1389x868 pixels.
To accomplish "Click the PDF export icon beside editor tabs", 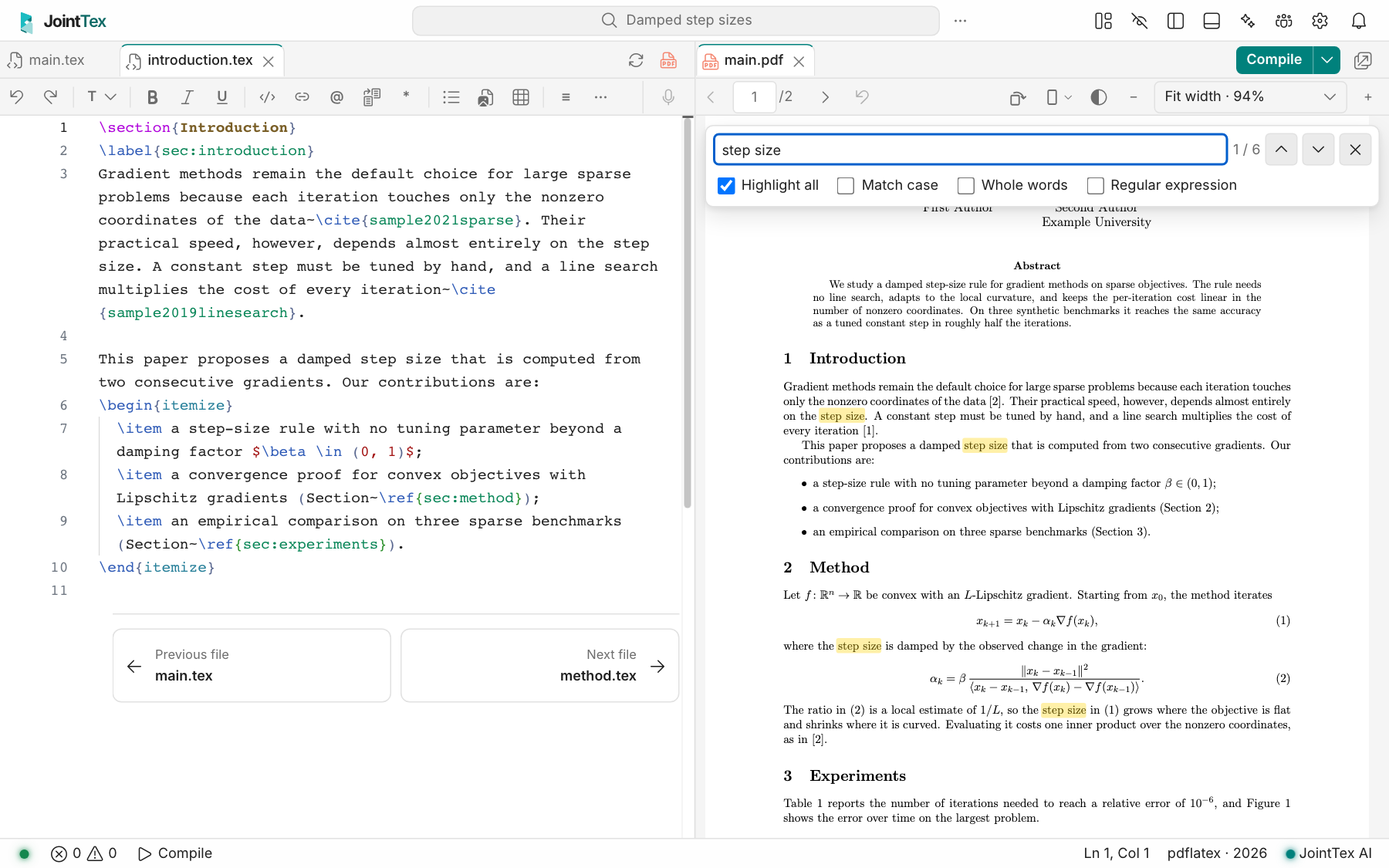I will pyautogui.click(x=668, y=60).
